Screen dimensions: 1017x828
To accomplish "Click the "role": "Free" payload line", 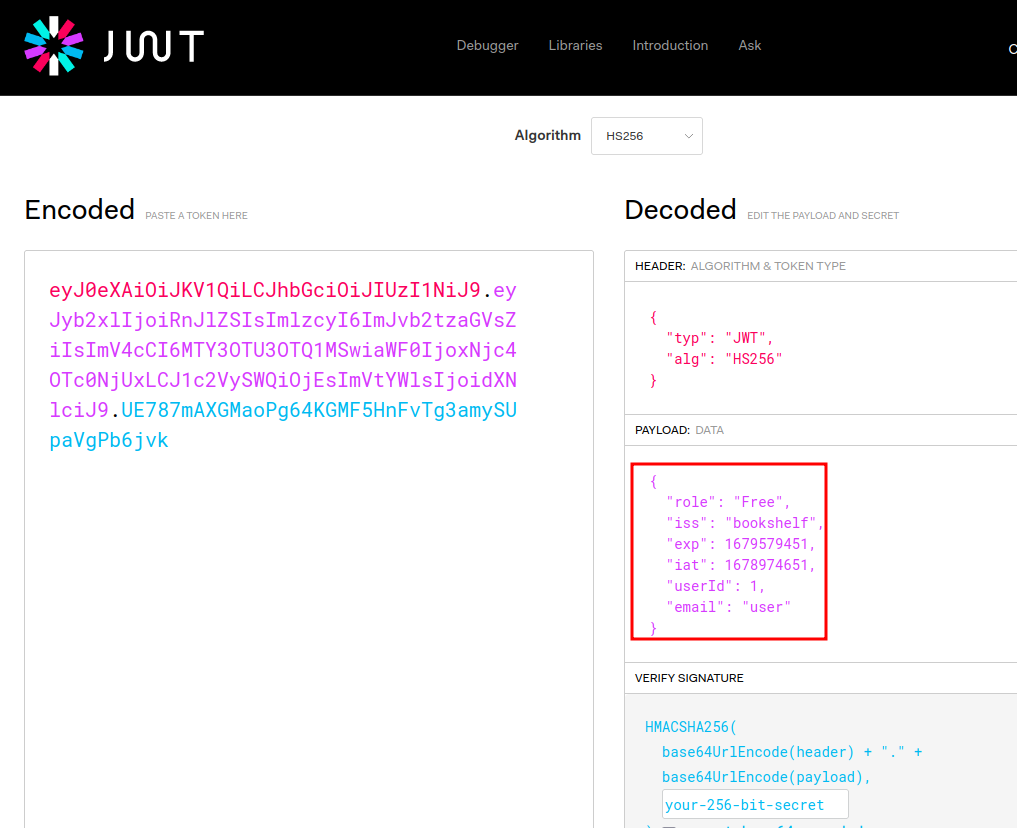I will click(x=728, y=502).
